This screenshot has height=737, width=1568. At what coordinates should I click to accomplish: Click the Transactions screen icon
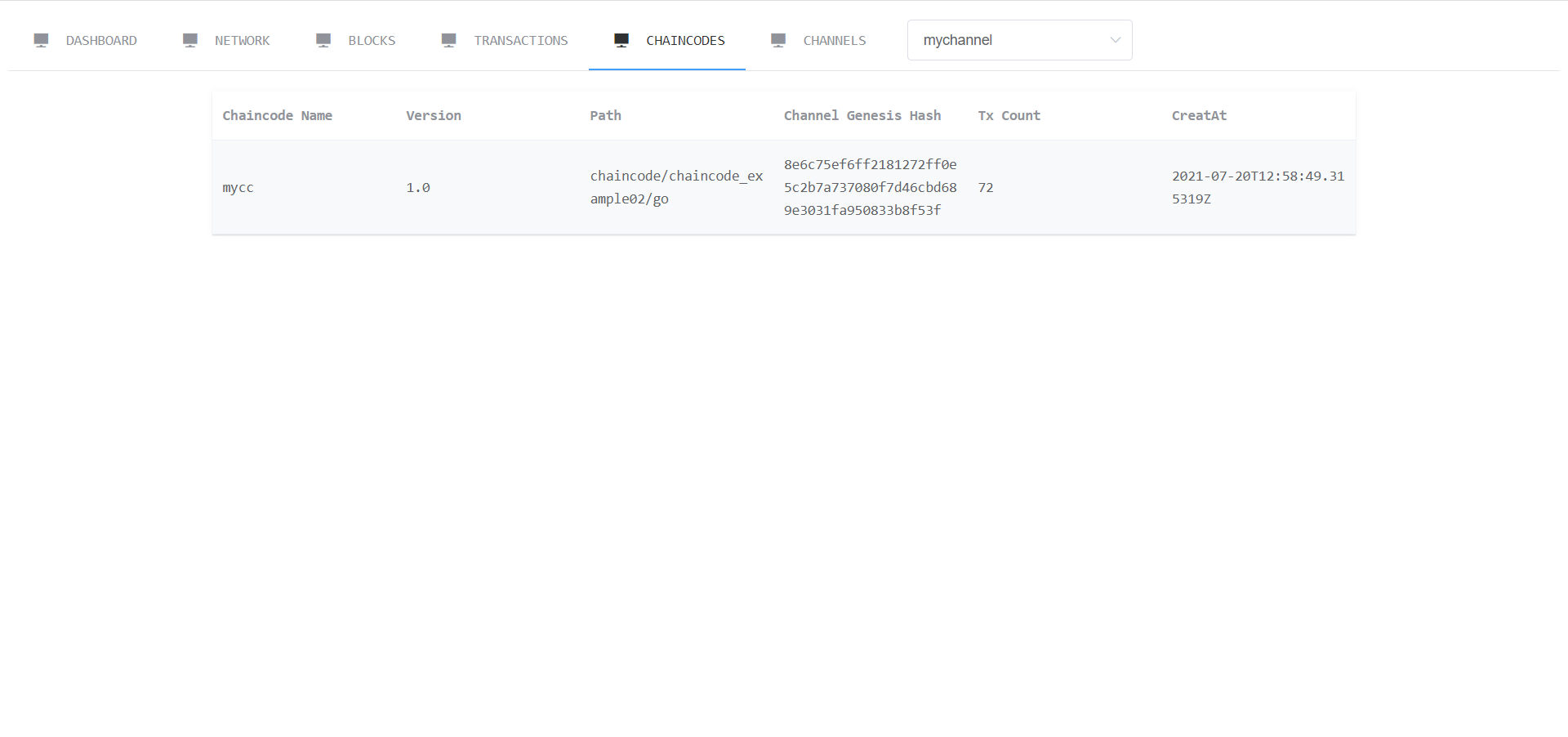pyautogui.click(x=448, y=39)
